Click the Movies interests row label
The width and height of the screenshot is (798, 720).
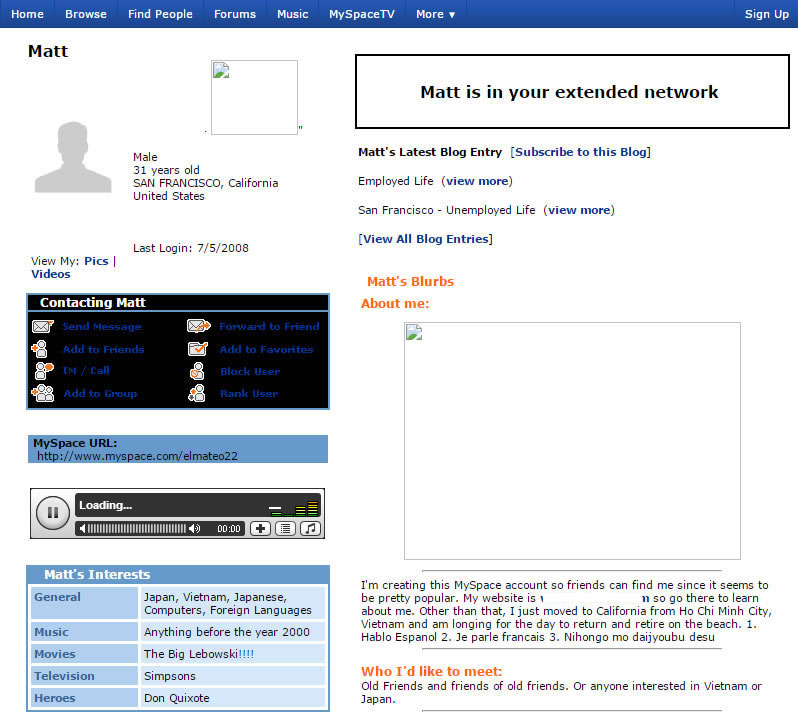(x=55, y=654)
